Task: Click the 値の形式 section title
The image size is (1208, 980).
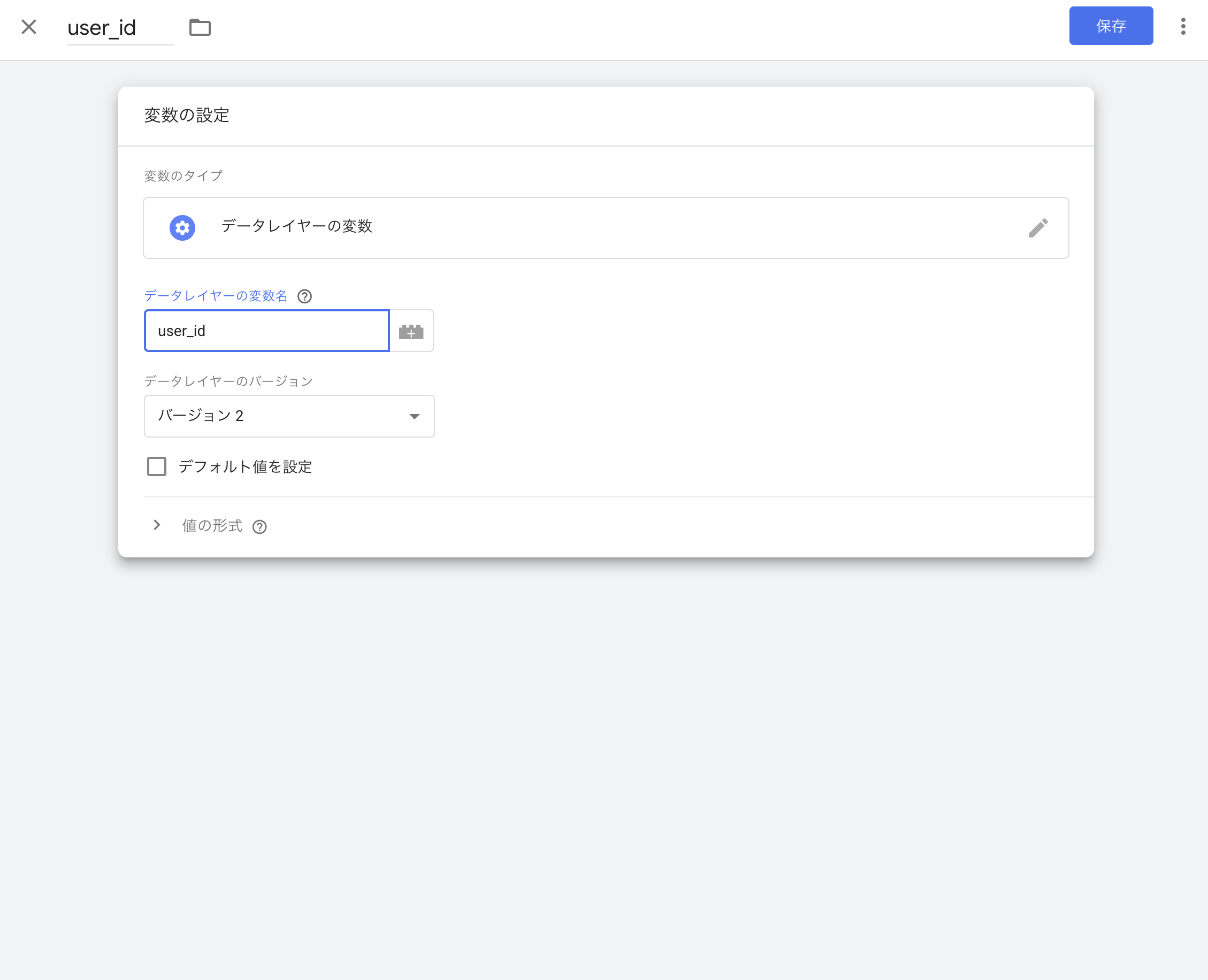Action: (212, 525)
